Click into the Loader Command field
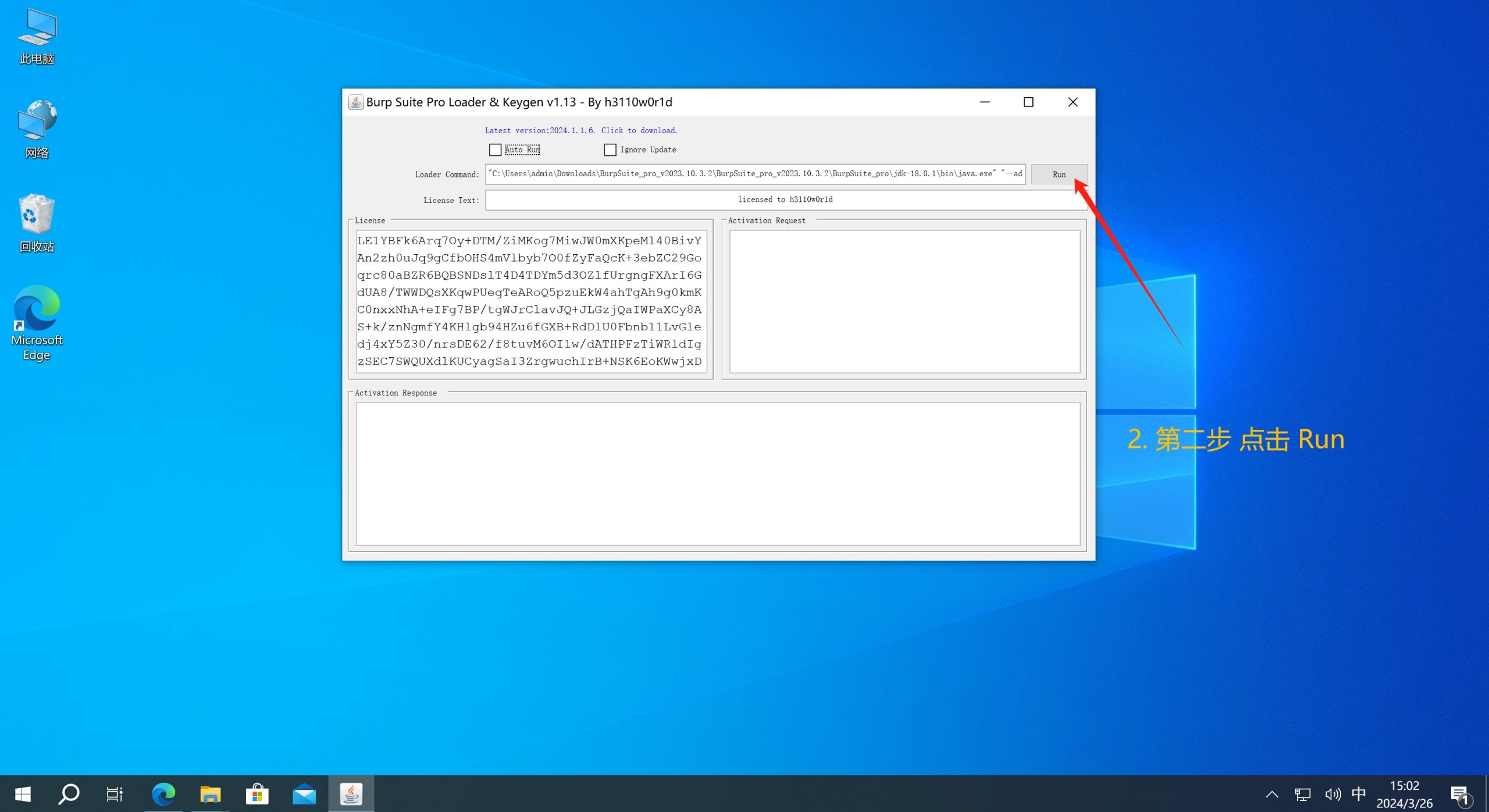This screenshot has width=1489, height=812. 756,174
